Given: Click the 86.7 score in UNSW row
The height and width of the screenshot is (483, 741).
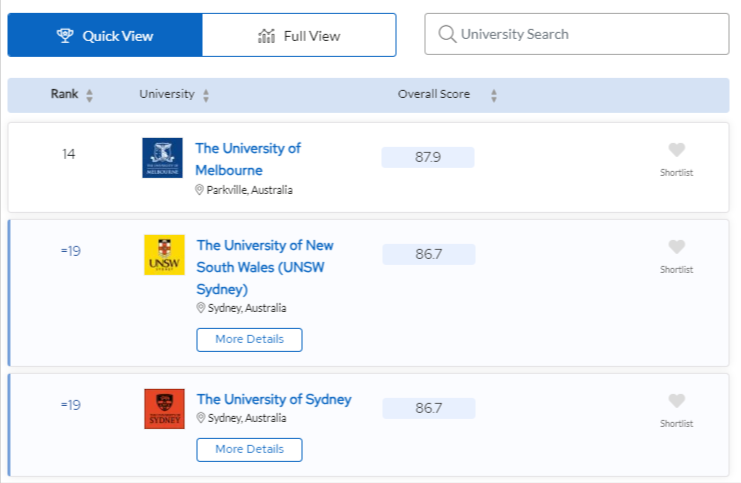Looking at the screenshot, I should (x=429, y=254).
